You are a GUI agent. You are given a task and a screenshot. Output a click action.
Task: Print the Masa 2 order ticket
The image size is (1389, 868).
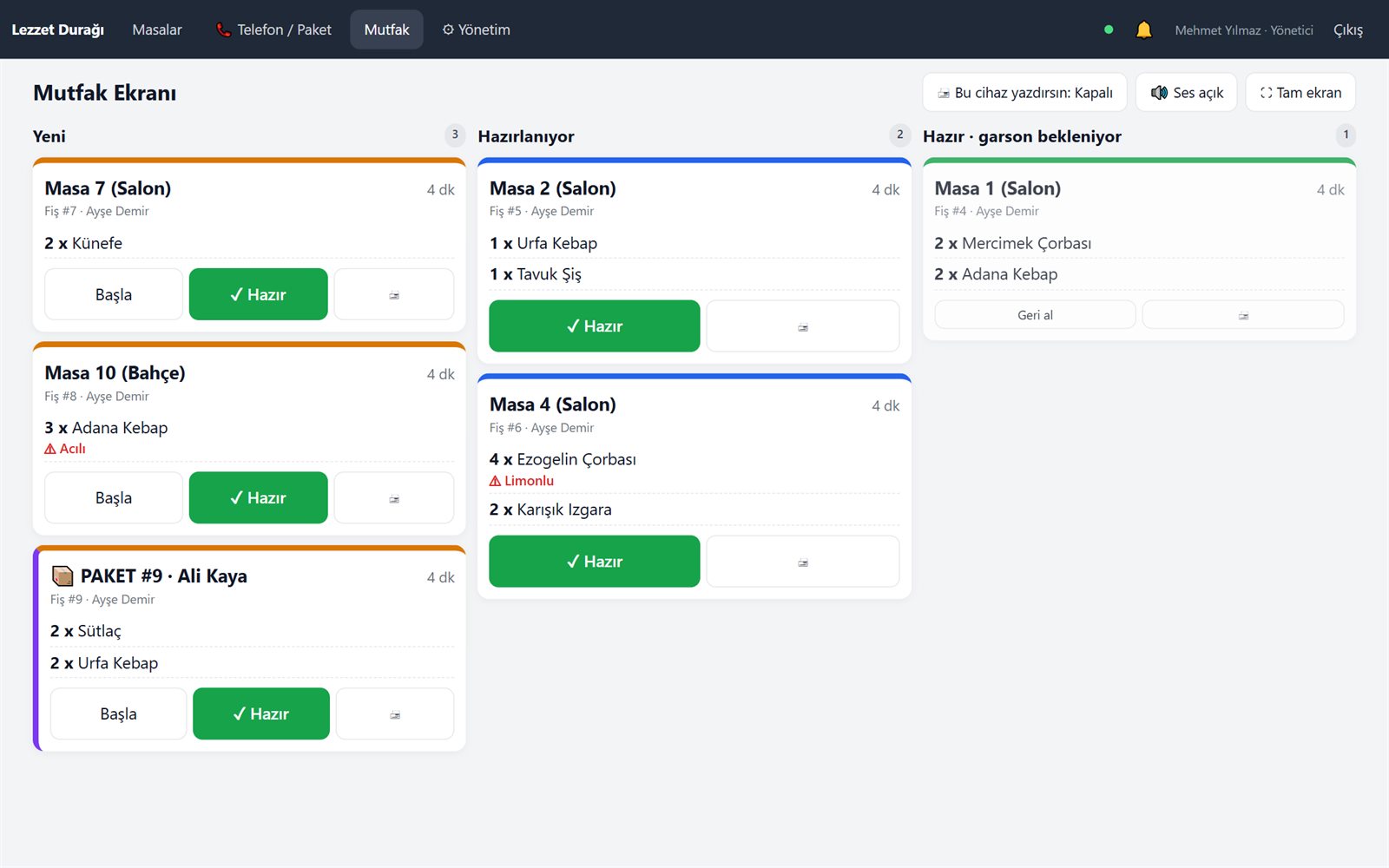[x=803, y=326]
